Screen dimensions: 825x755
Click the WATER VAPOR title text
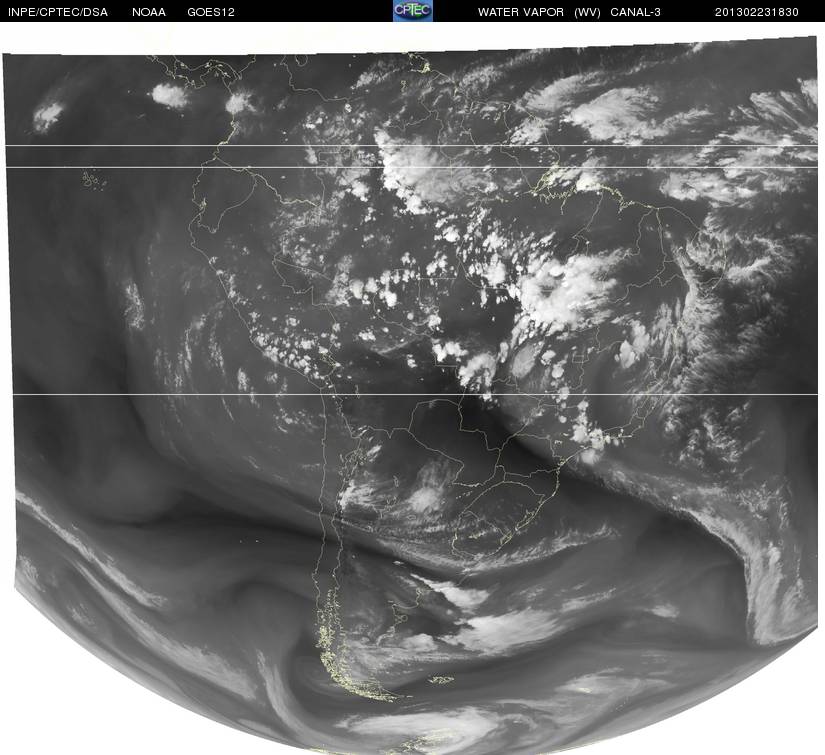520,12
